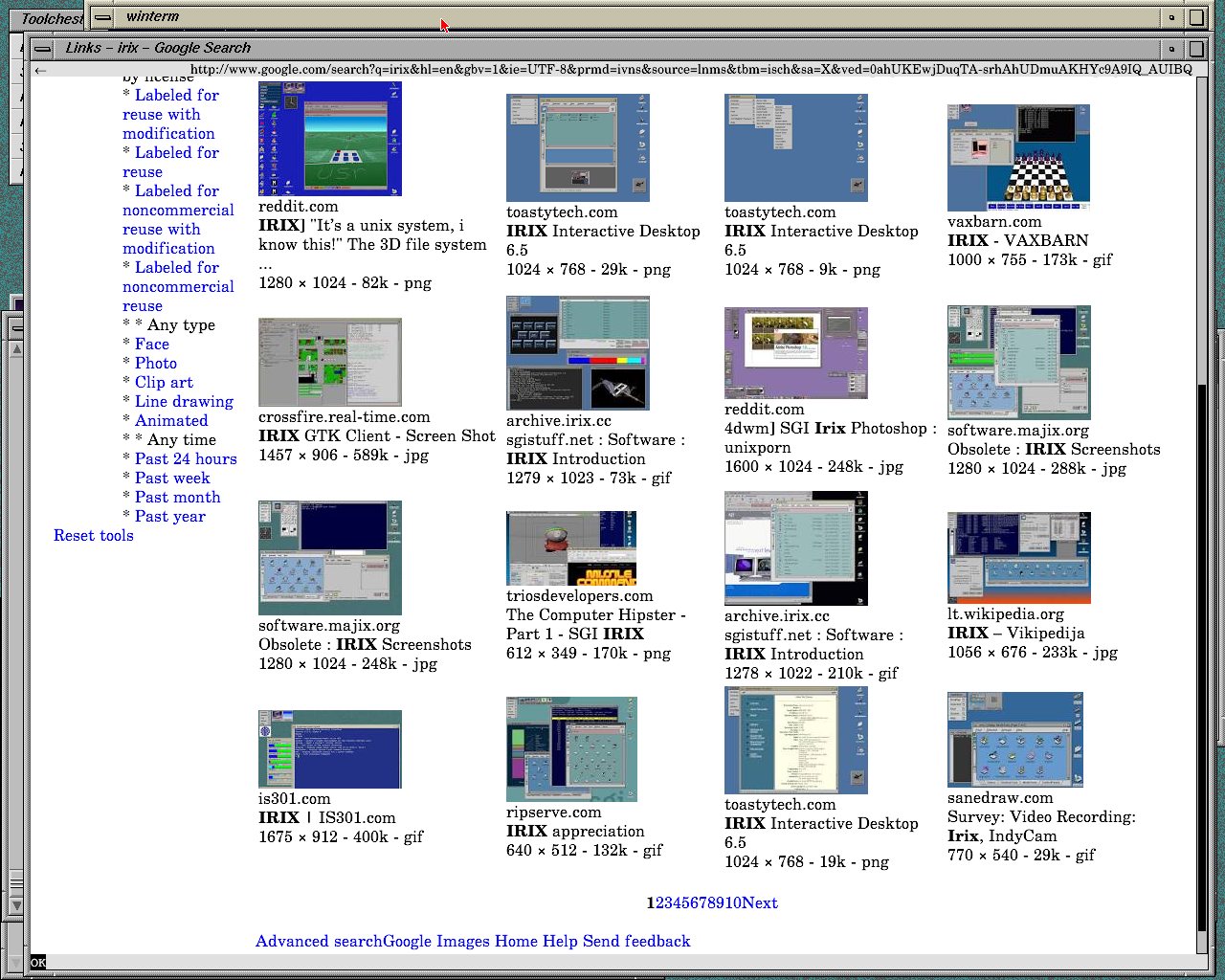Select Labeled for noncommercial reuse filter

178,287
